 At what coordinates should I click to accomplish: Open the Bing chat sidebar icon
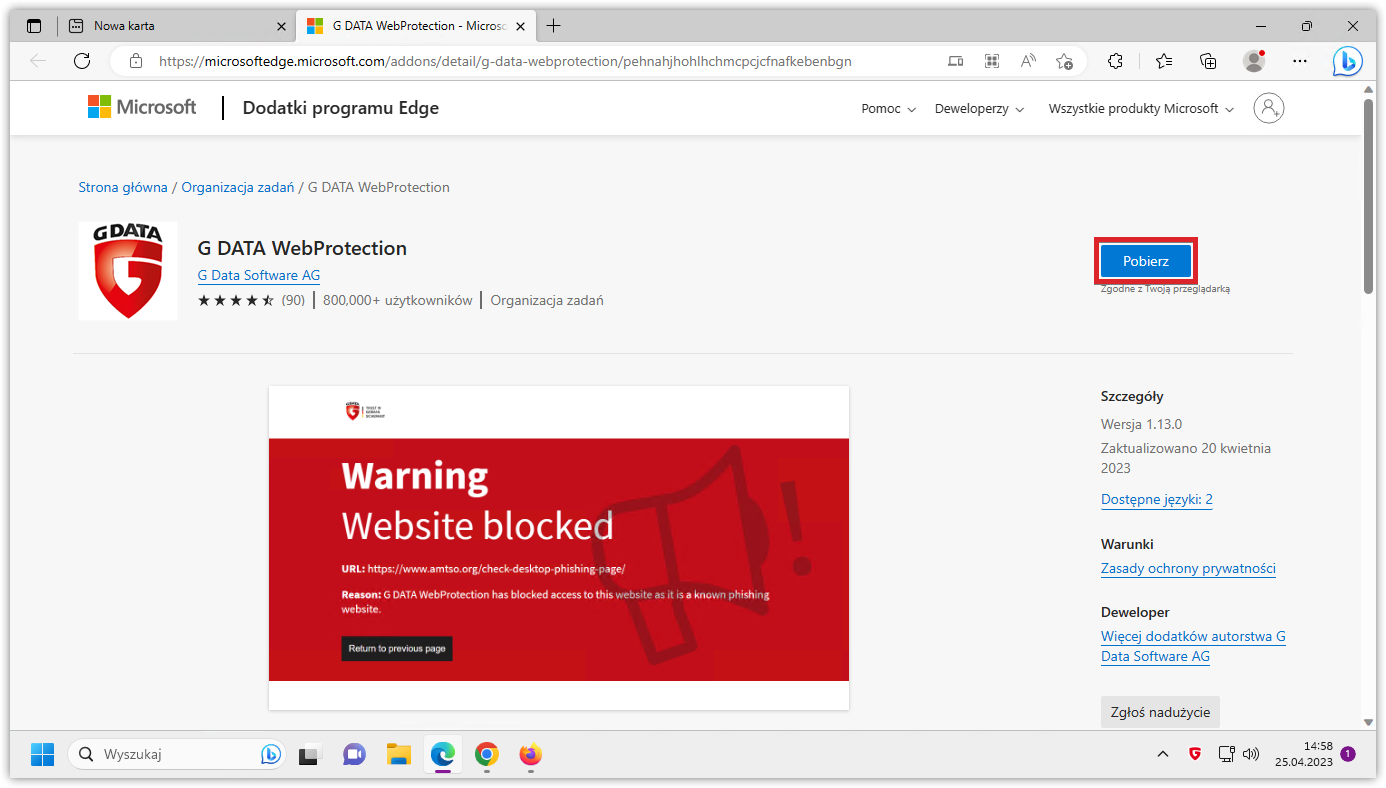[1347, 62]
